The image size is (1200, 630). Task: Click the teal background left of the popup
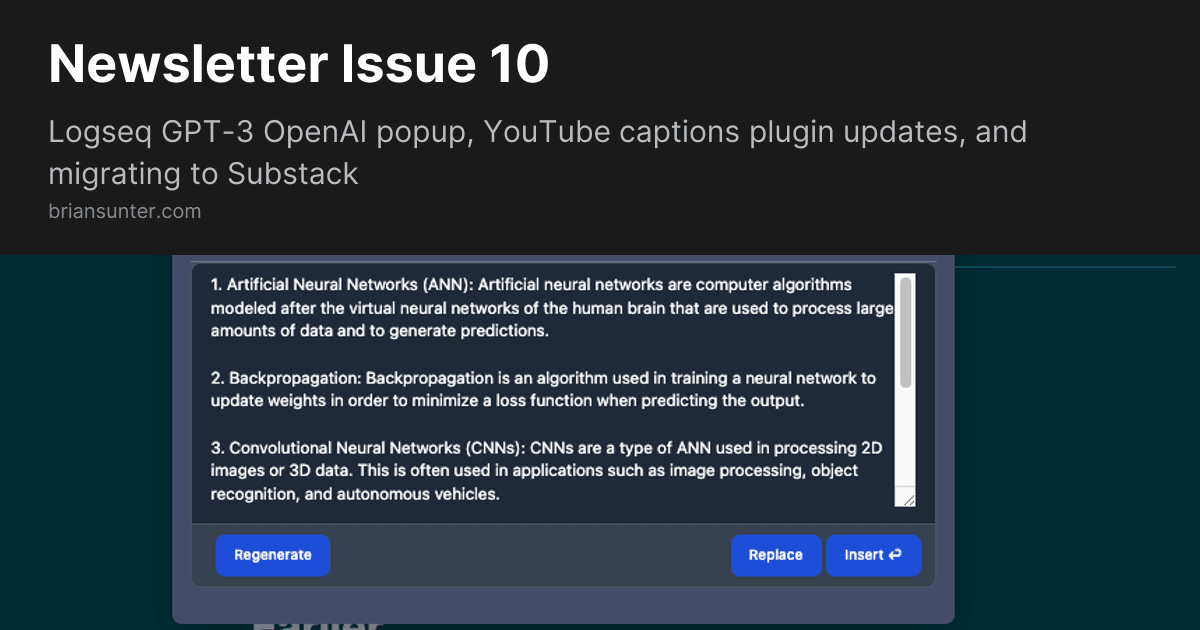click(85, 440)
